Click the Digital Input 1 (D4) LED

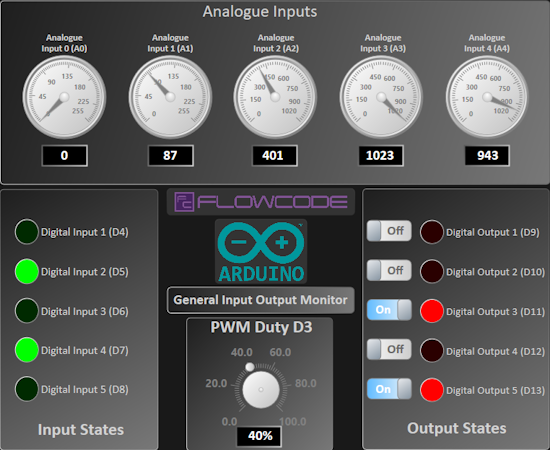27,231
